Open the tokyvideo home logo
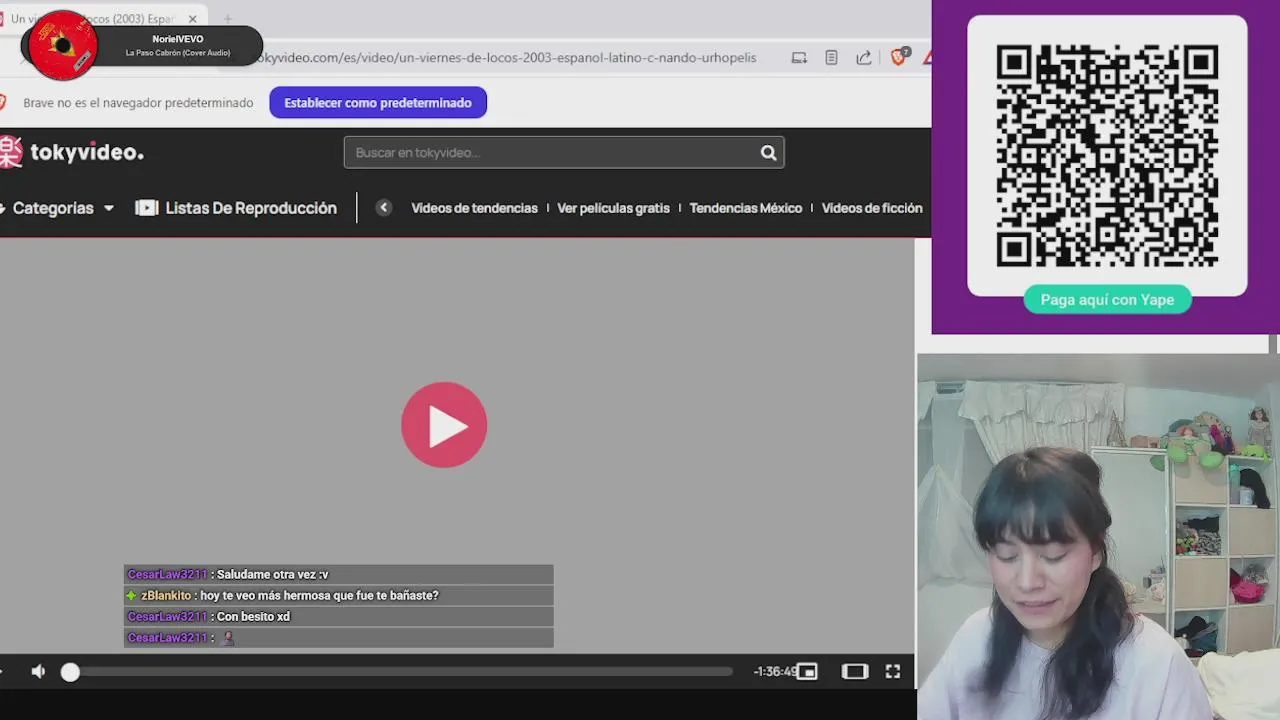Viewport: 1280px width, 720px height. pyautogui.click(x=72, y=152)
